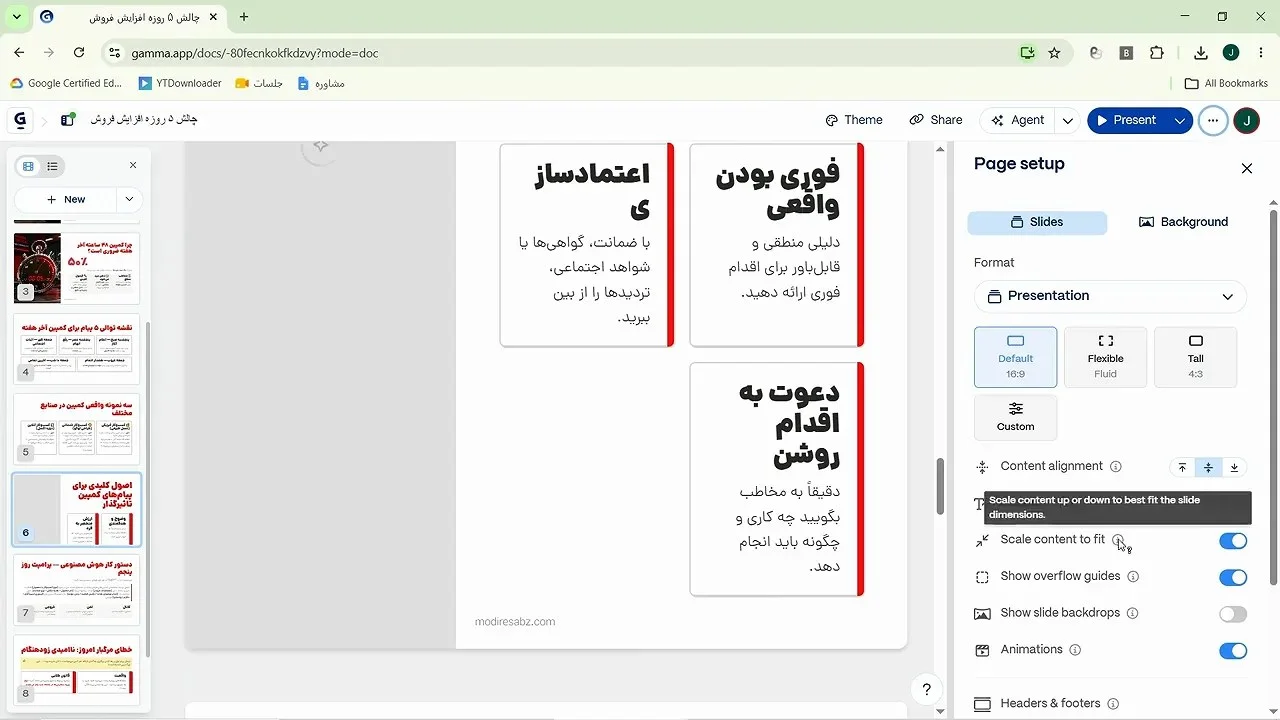The width and height of the screenshot is (1280, 720).
Task: Expand the New card dropdown arrow
Action: tap(129, 199)
